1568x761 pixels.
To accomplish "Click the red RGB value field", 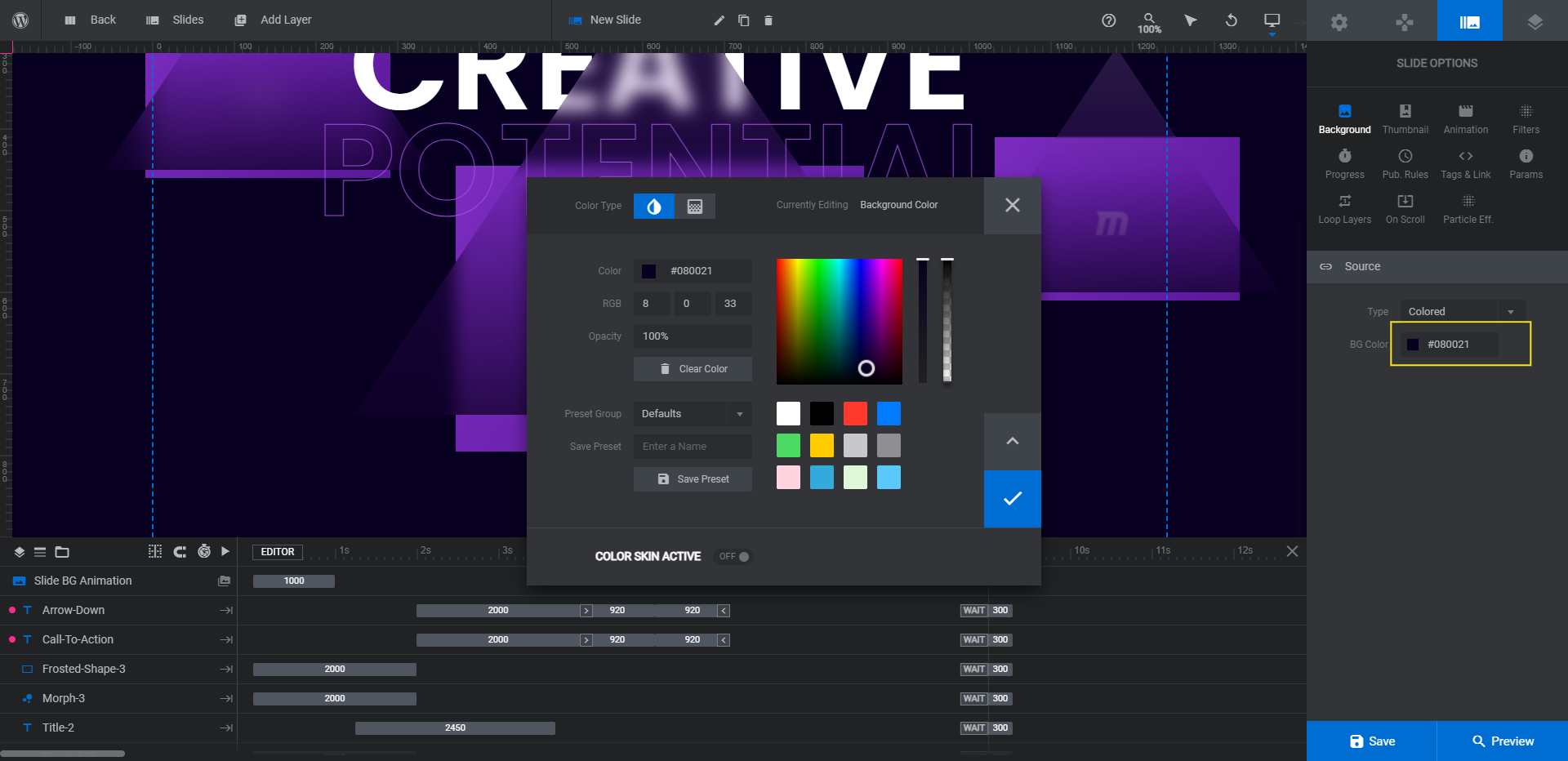I will 651,304.
